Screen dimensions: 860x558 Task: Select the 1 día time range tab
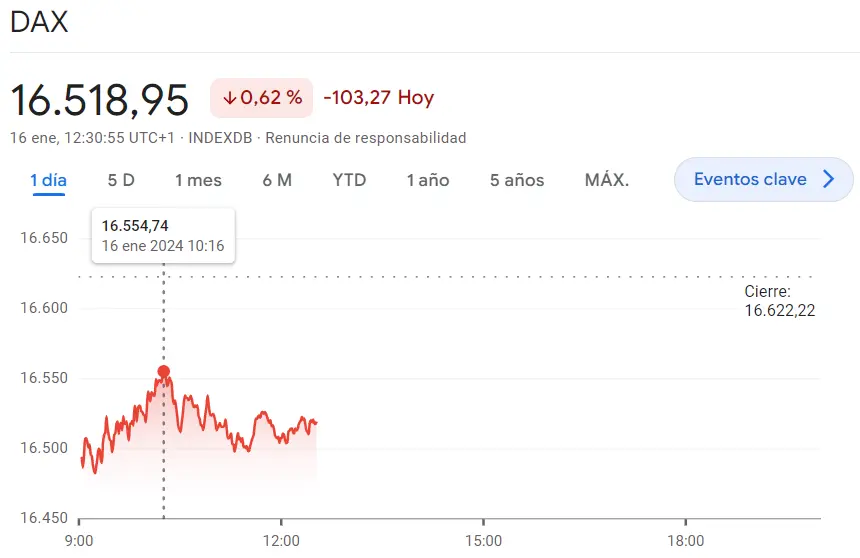[x=48, y=180]
